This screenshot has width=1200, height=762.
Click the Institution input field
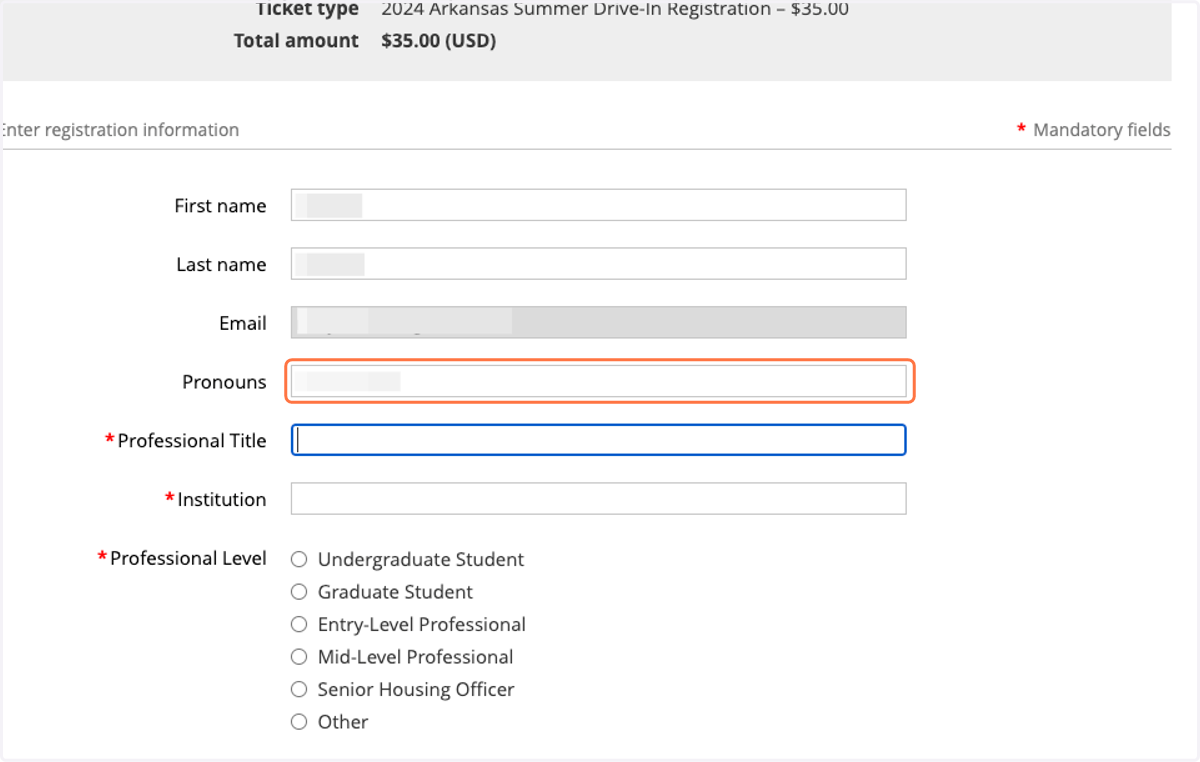tap(598, 499)
